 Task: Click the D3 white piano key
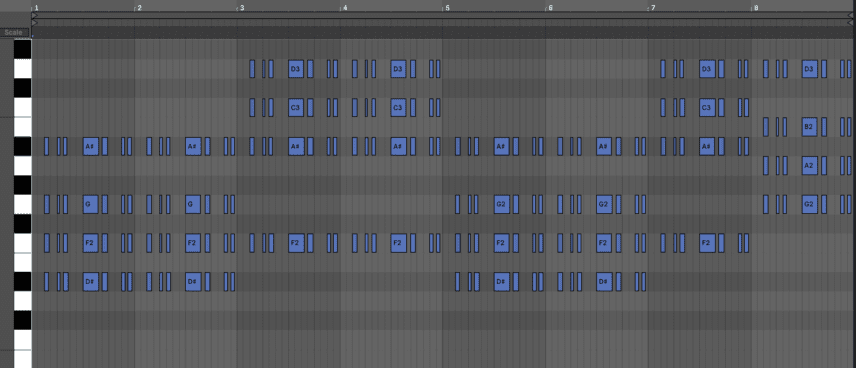tap(22, 69)
